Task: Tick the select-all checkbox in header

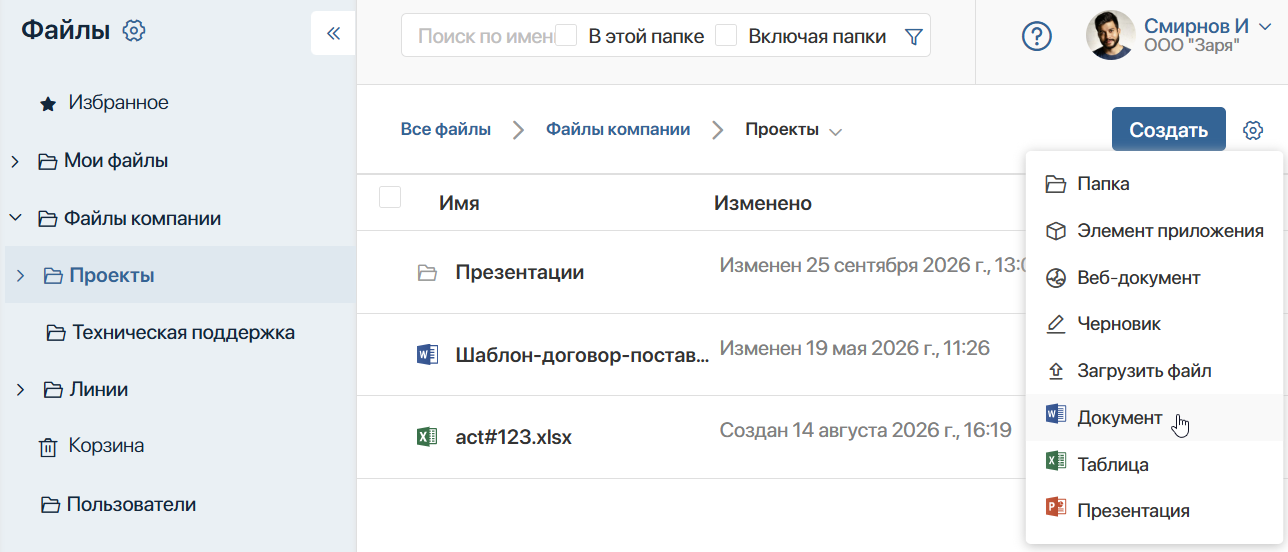Action: coord(390,197)
